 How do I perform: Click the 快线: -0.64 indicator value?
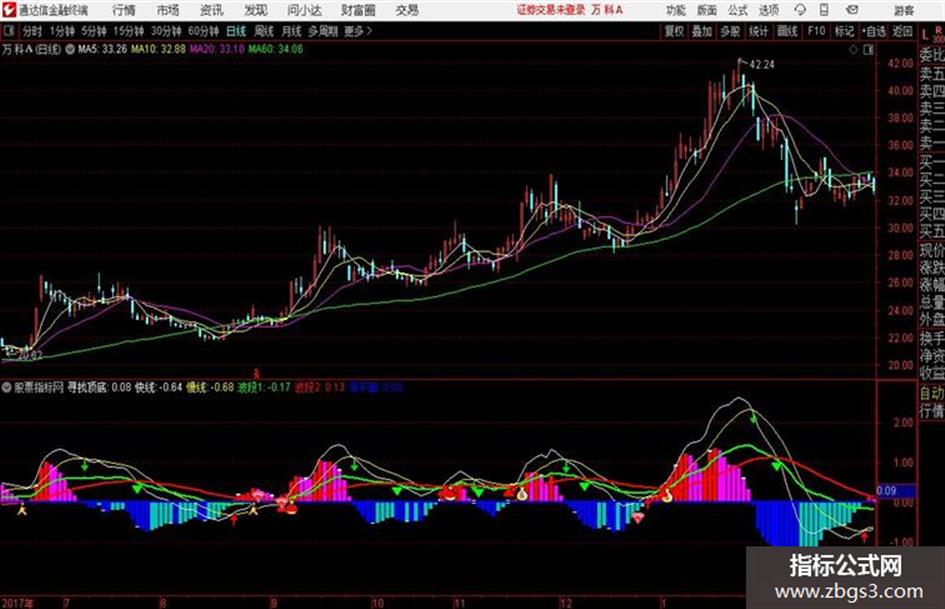159,387
